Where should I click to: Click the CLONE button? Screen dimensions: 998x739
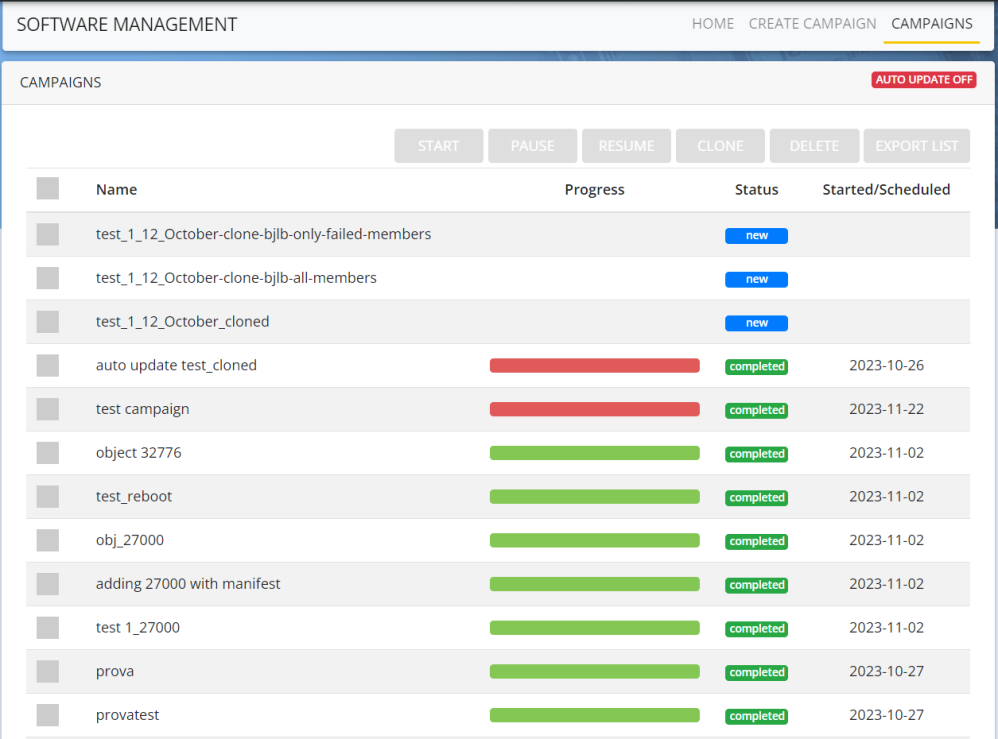click(x=720, y=146)
